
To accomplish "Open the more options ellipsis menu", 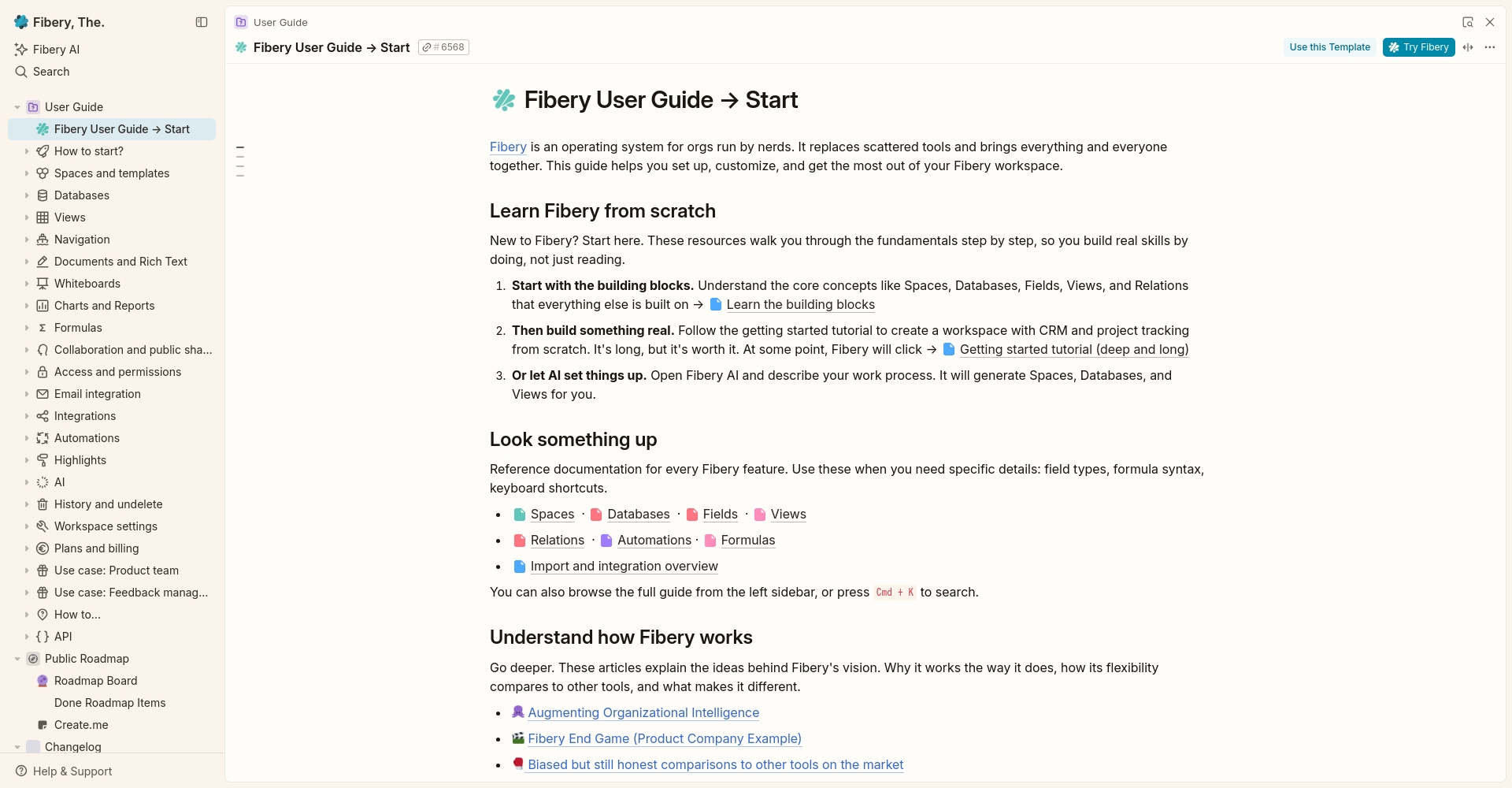I will point(1491,47).
